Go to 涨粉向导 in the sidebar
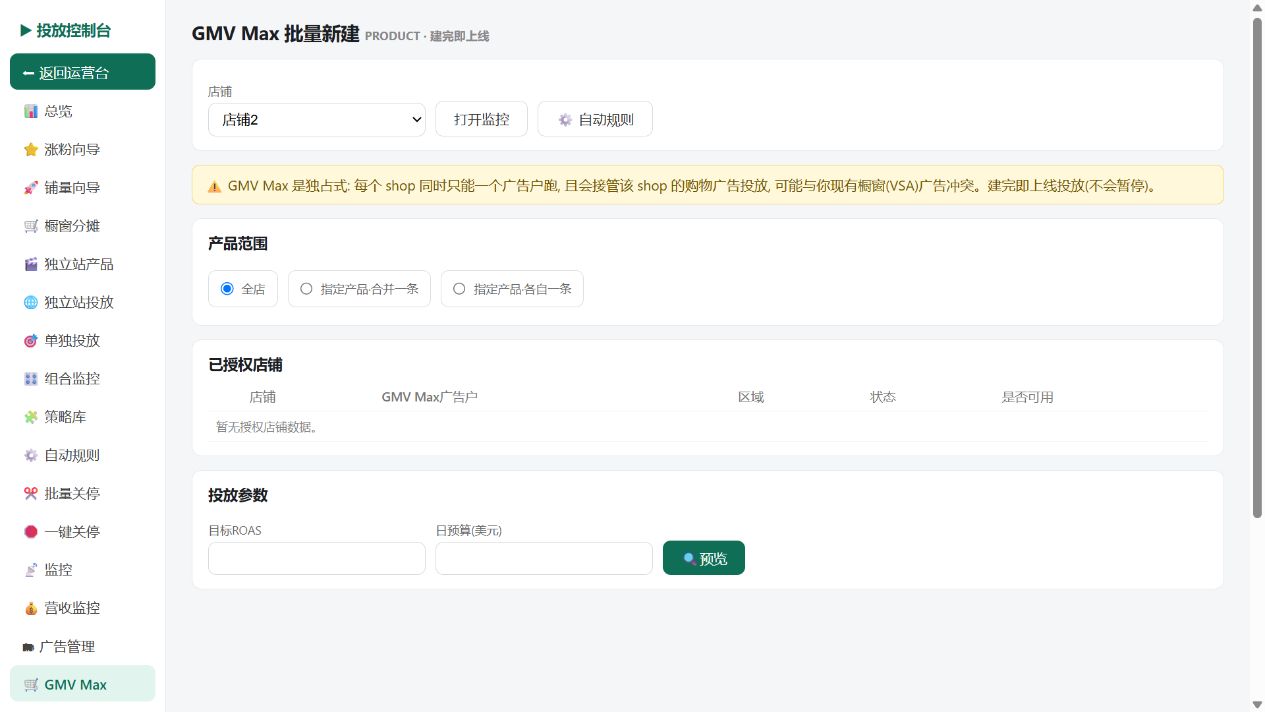This screenshot has height=712, width=1265. point(82,150)
